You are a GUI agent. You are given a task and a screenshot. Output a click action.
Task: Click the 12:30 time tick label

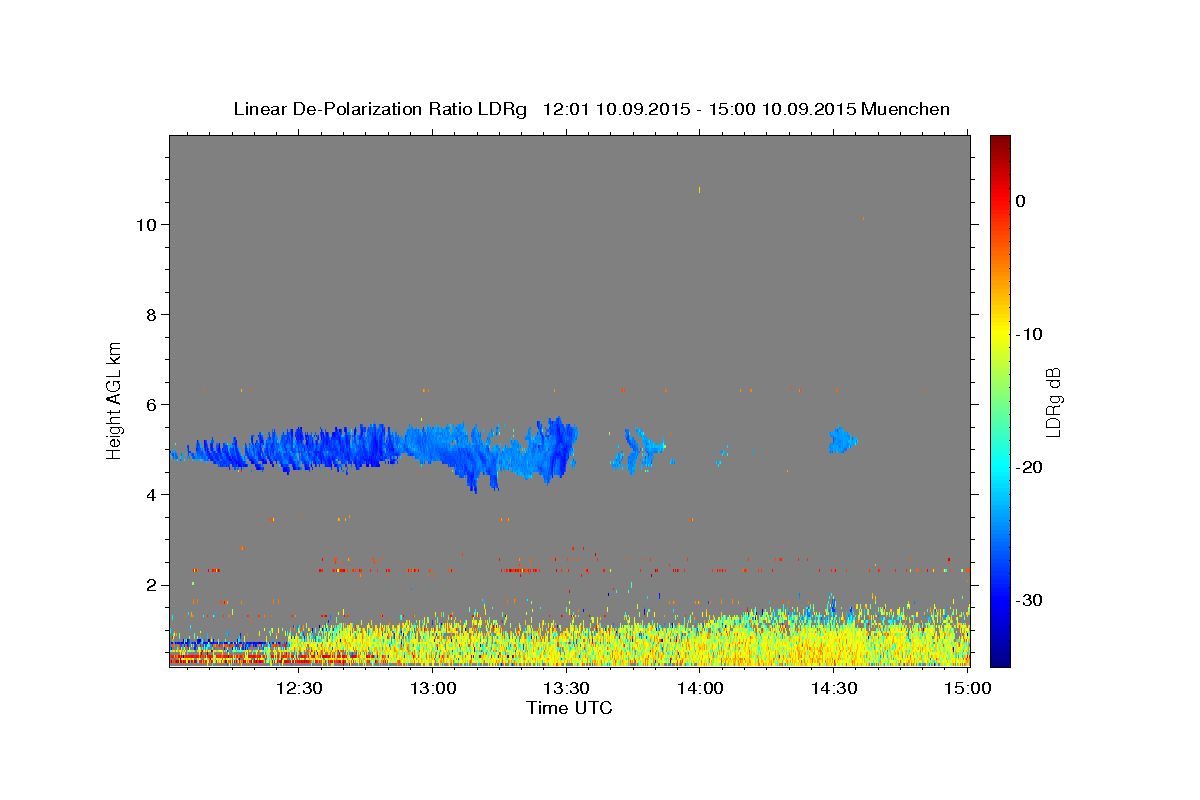click(298, 689)
